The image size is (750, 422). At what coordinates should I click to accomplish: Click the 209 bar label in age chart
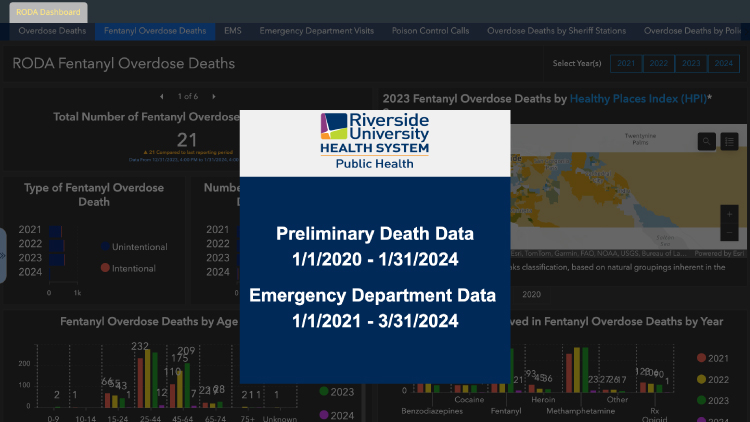[186, 351]
